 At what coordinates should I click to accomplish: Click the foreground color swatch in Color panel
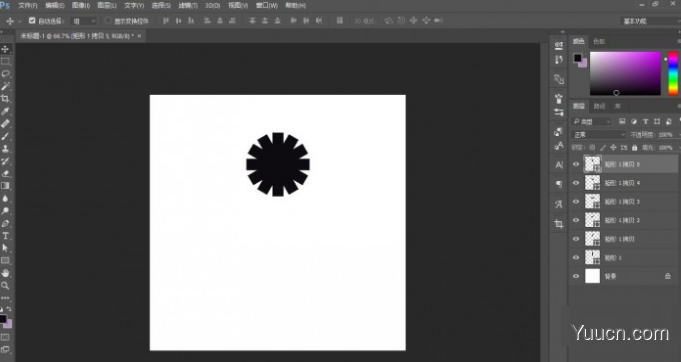coord(578,58)
